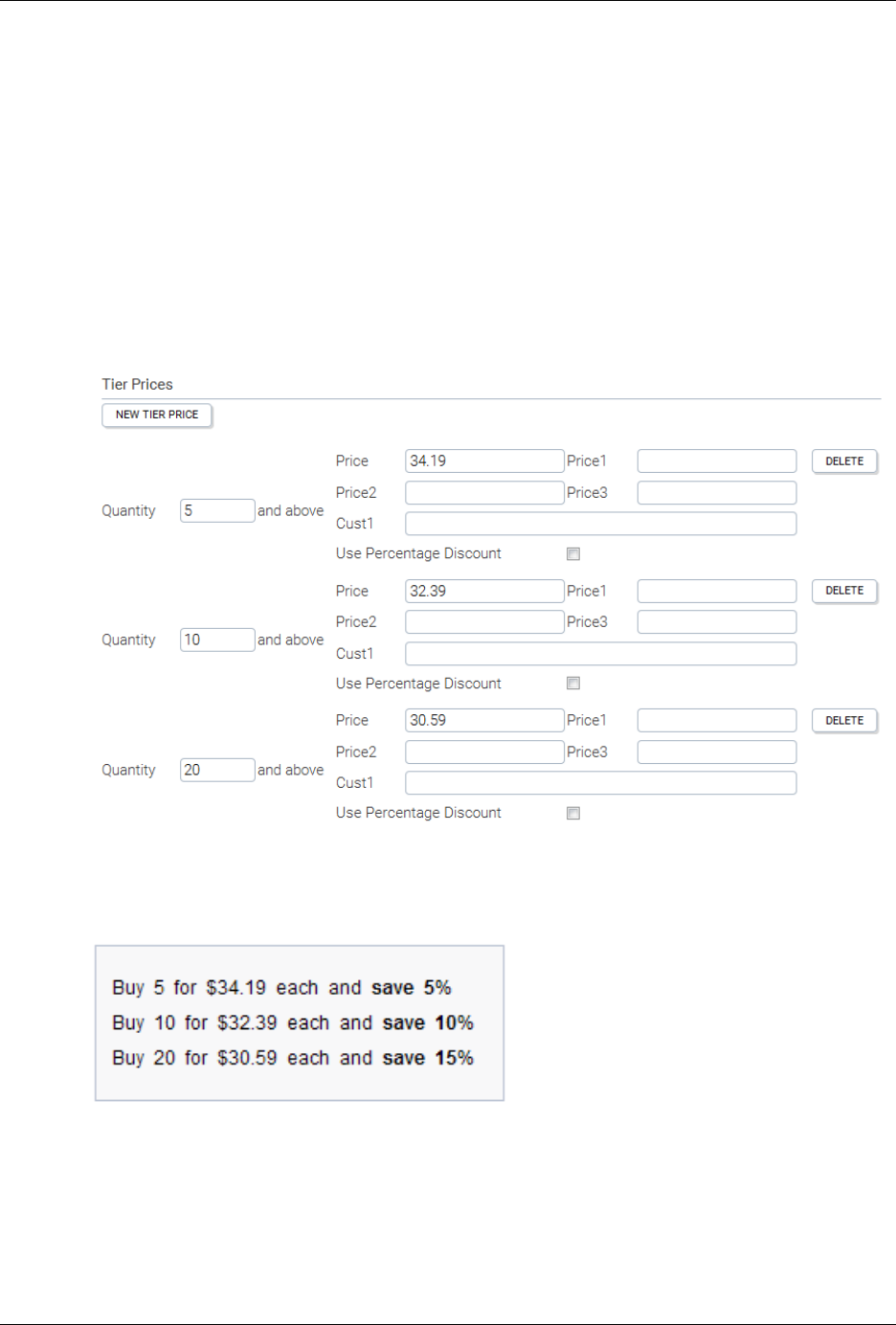Delete the 30.59 tier price row
Screen dimensions: 896x1325
pos(844,721)
